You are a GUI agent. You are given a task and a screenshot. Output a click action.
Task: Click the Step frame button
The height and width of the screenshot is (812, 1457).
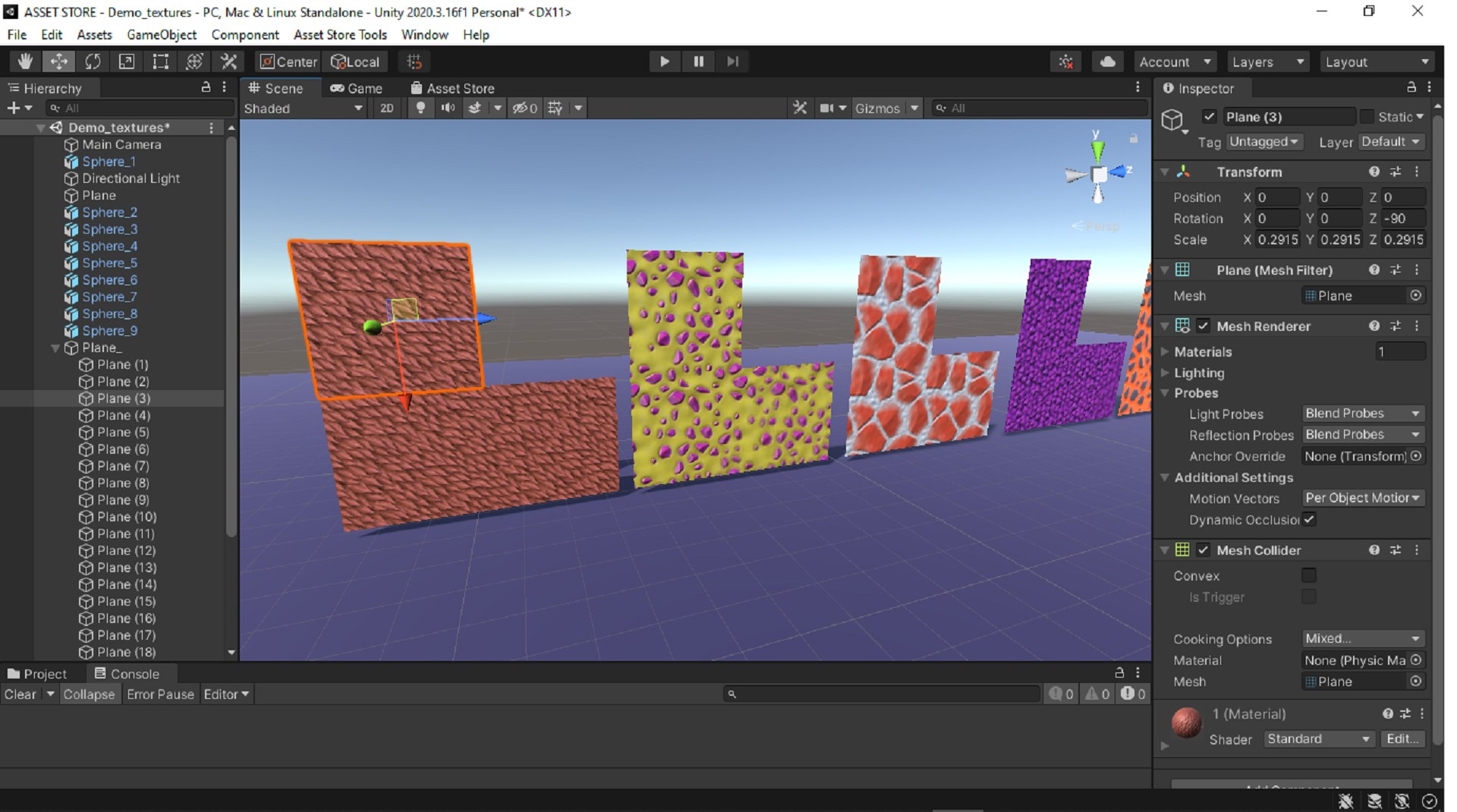[x=732, y=61]
